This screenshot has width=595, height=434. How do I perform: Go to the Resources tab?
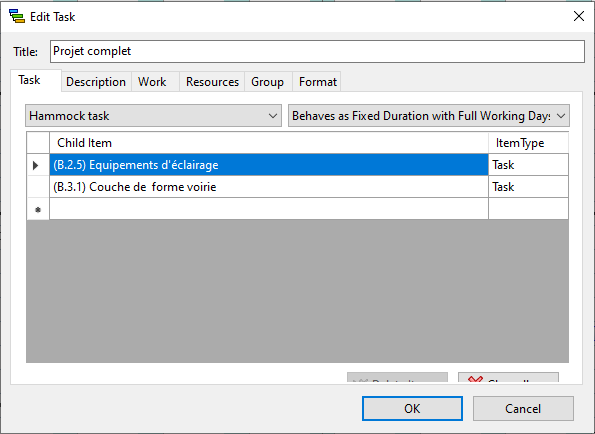click(212, 82)
